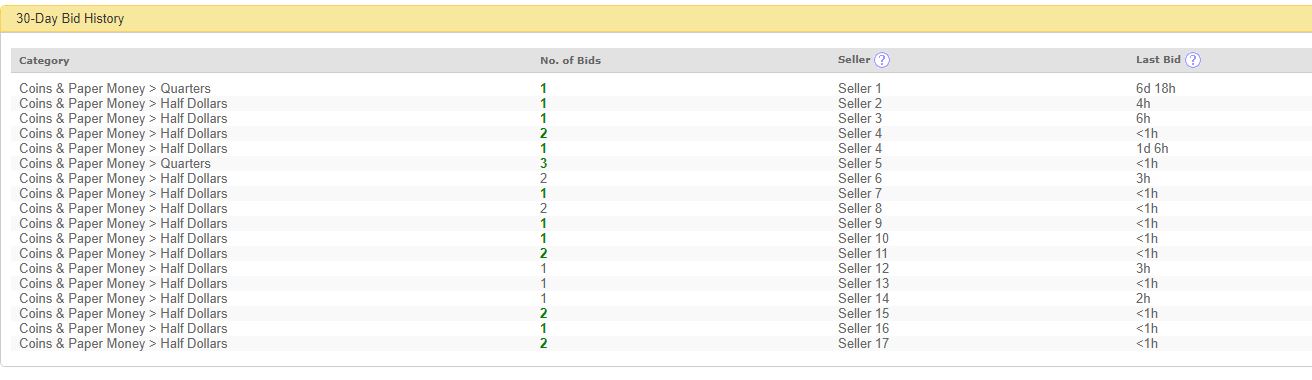Select the Seller 8 cell
The image size is (1312, 380).
[x=860, y=209]
